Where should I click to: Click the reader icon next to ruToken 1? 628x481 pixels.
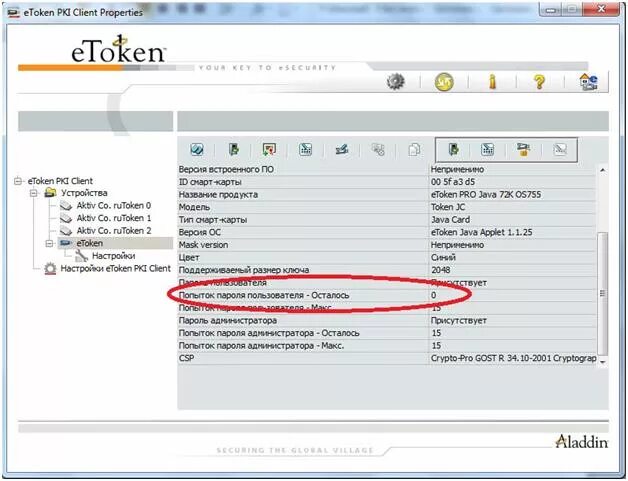[66, 219]
